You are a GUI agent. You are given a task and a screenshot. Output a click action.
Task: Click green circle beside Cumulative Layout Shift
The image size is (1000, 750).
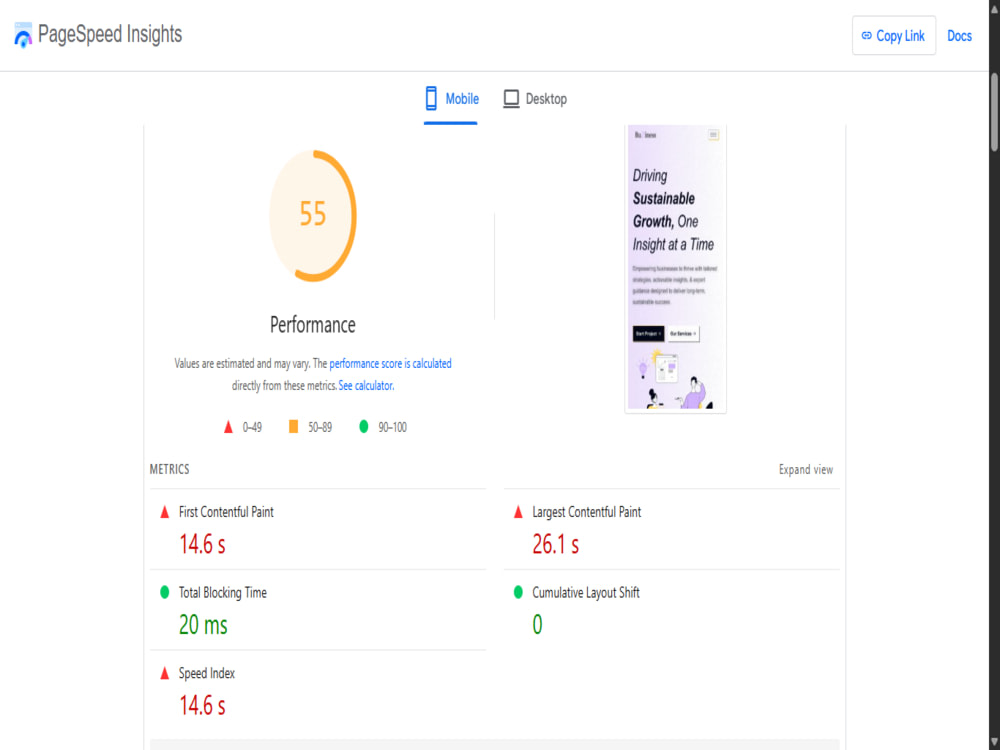518,592
